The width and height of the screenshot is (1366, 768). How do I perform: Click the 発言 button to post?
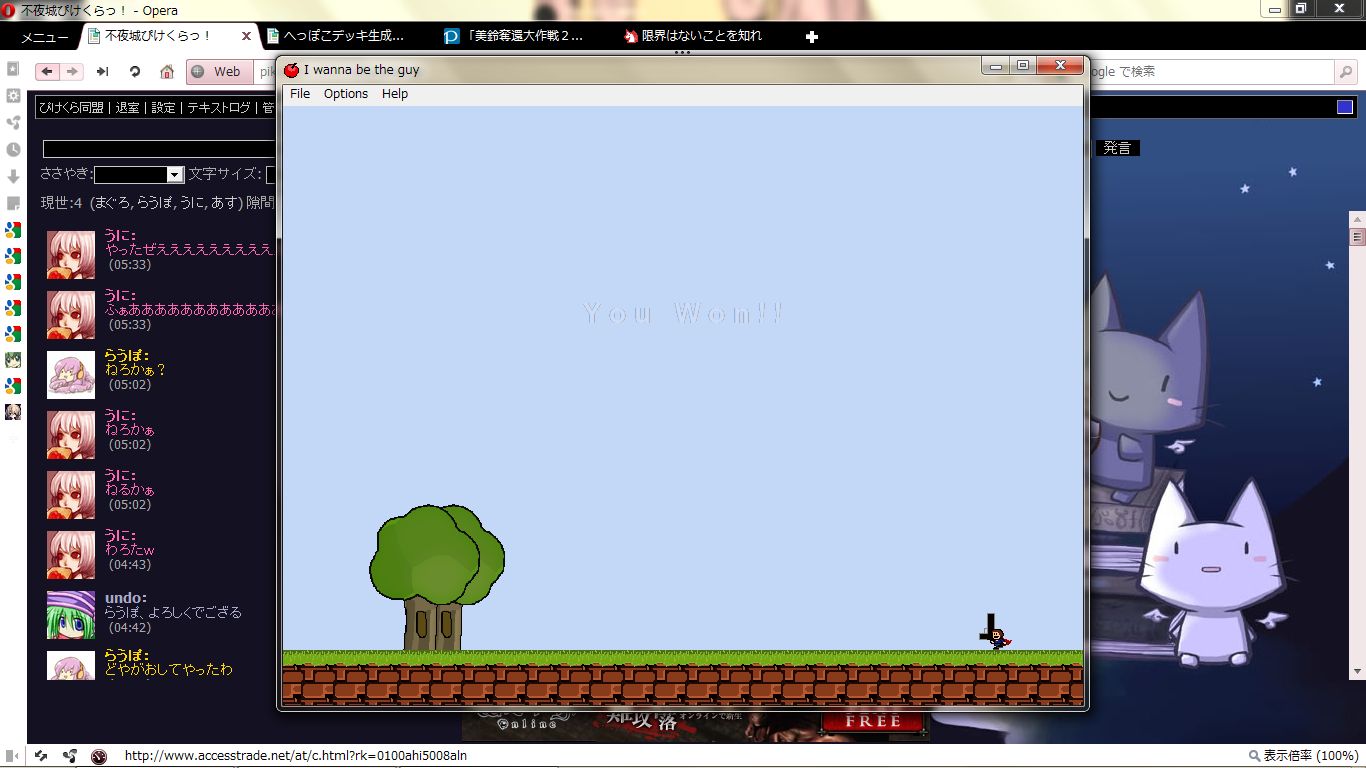pyautogui.click(x=1117, y=148)
